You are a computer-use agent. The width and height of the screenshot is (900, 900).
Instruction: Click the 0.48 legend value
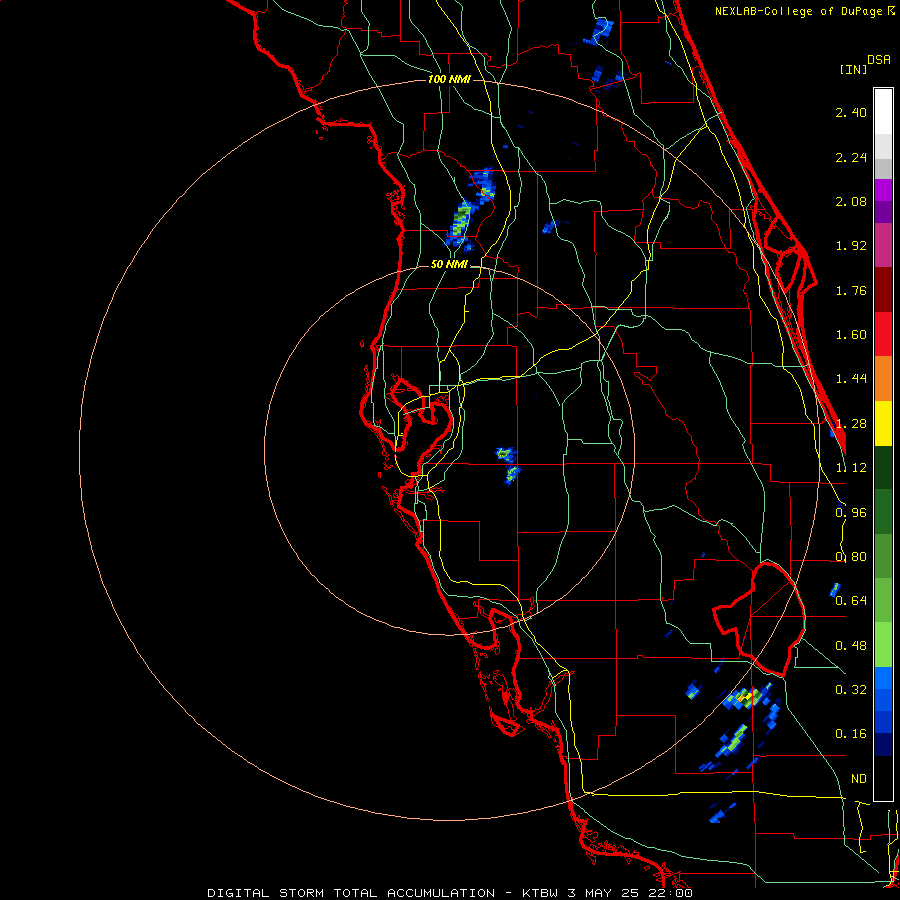click(851, 646)
